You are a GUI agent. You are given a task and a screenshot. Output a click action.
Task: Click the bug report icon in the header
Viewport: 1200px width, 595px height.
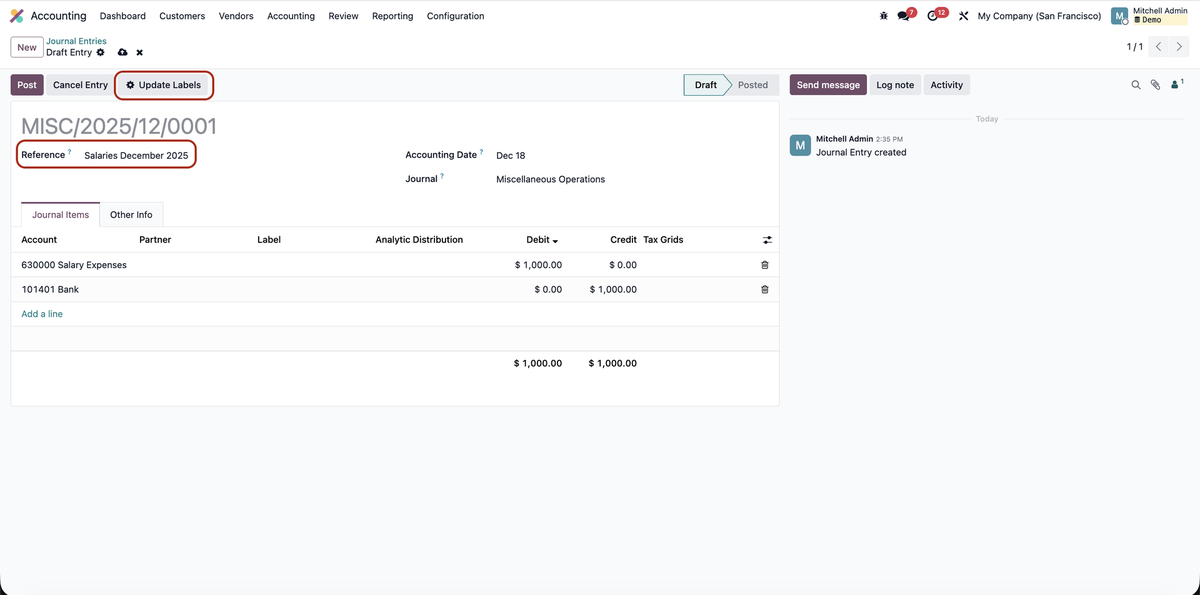point(882,15)
